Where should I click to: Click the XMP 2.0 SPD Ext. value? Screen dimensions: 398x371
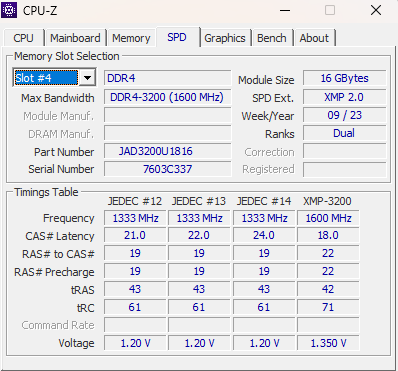tap(344, 97)
